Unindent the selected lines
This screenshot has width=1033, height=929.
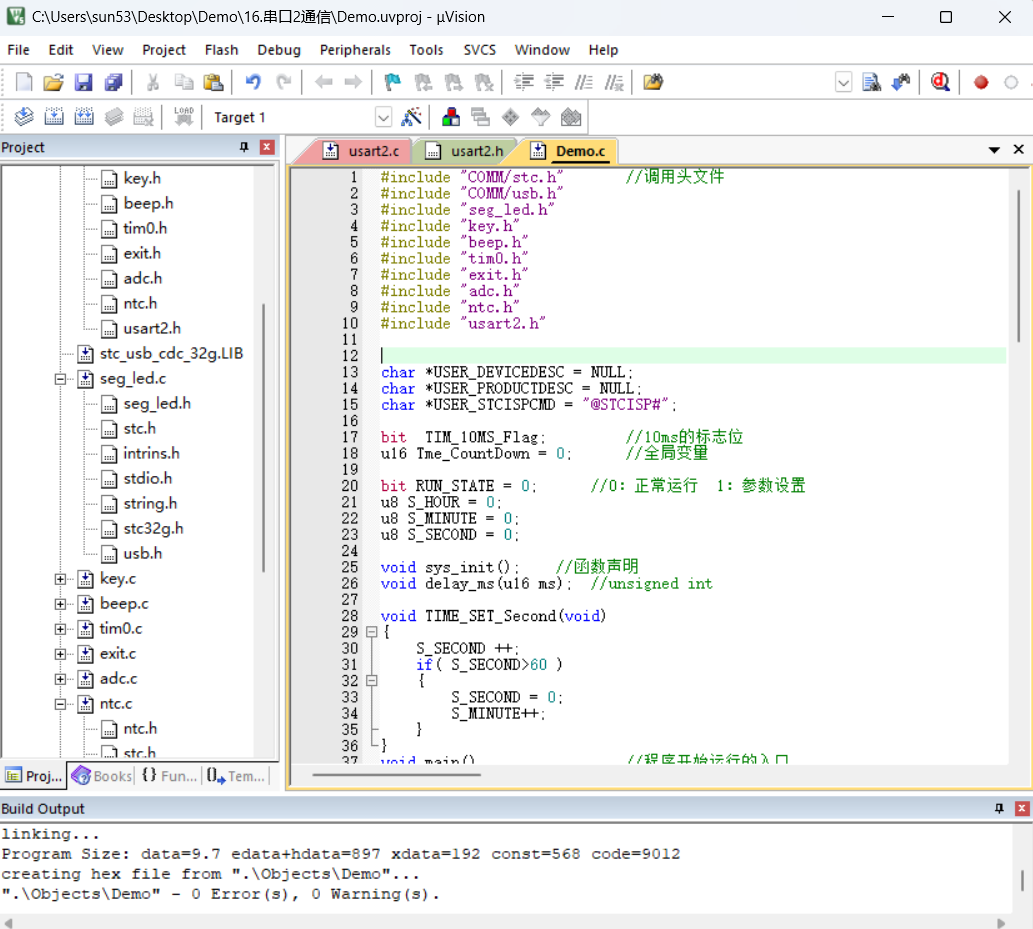click(554, 82)
